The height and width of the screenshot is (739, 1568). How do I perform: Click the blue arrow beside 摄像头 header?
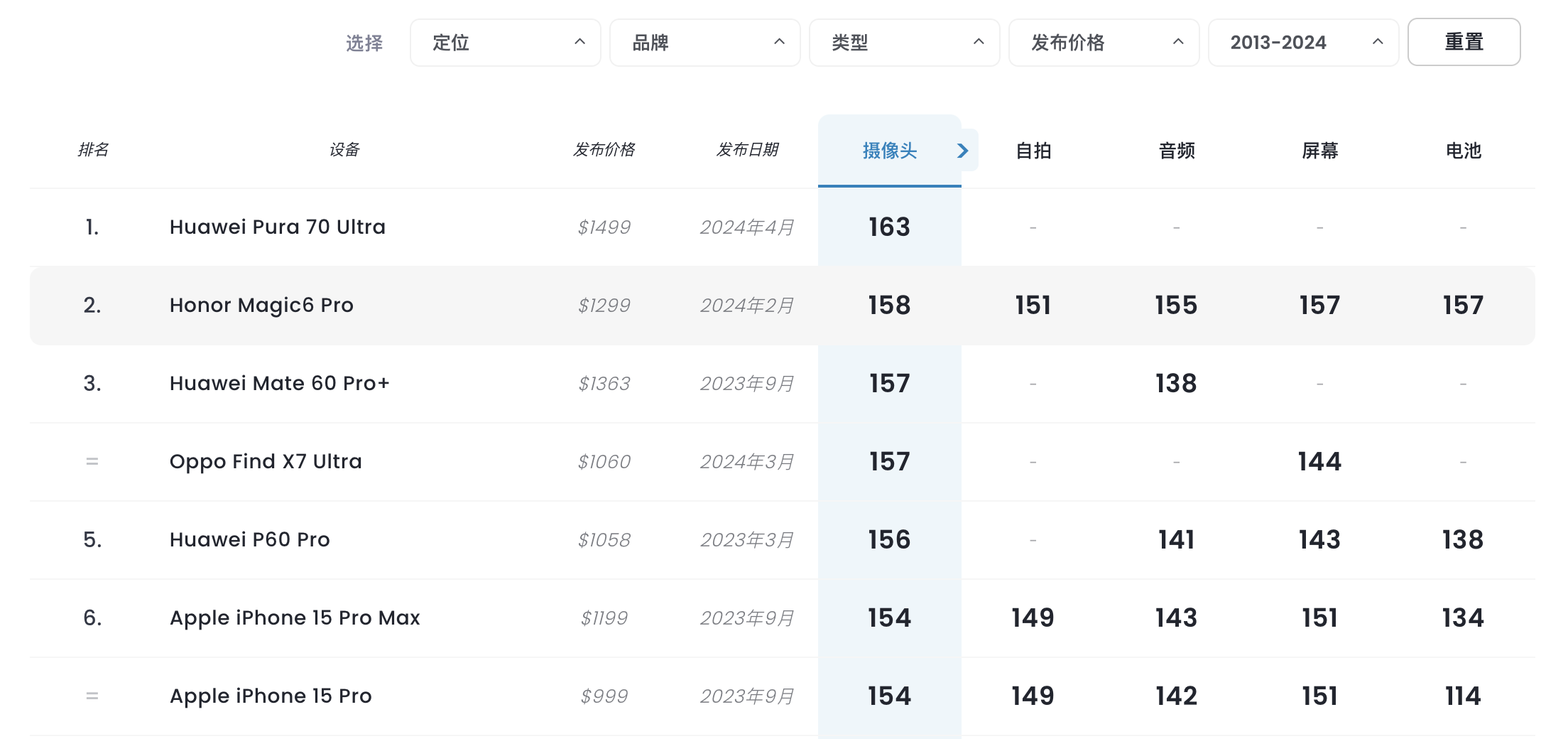[x=963, y=151]
